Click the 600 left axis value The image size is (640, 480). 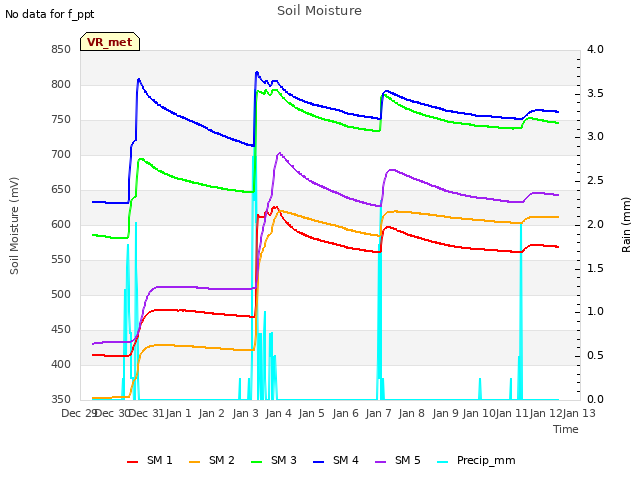tap(61, 225)
